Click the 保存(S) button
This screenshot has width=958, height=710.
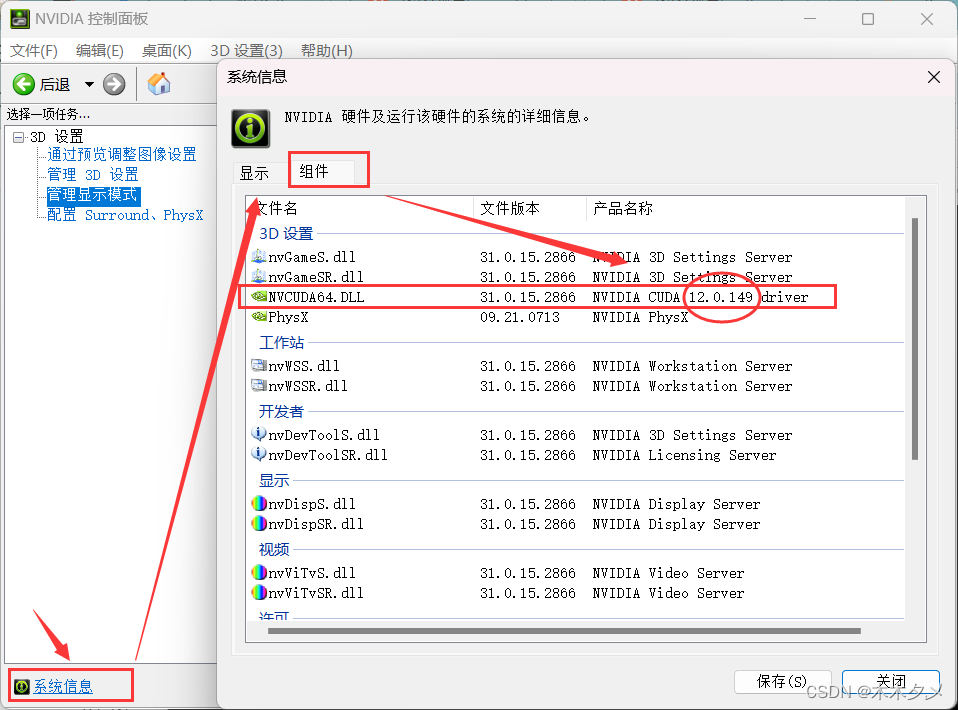click(x=783, y=680)
